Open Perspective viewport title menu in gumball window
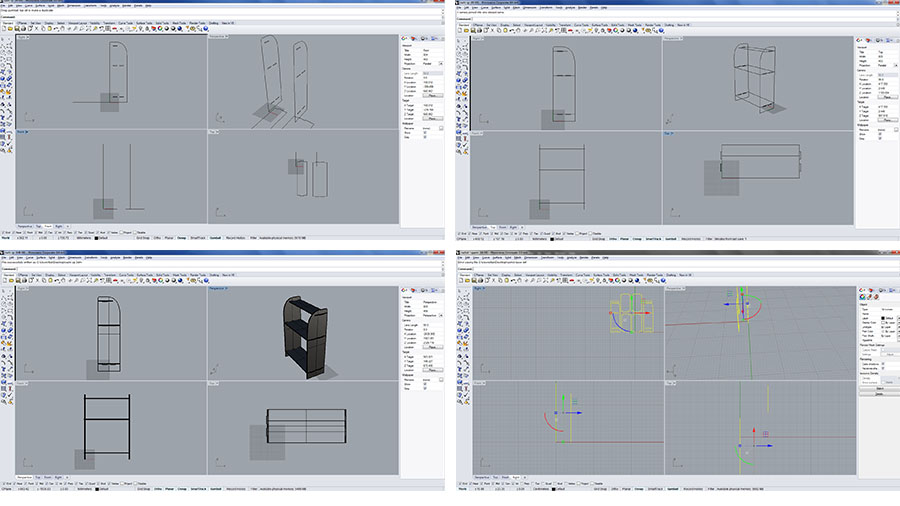This screenshot has height=506, width=900. (x=674, y=288)
